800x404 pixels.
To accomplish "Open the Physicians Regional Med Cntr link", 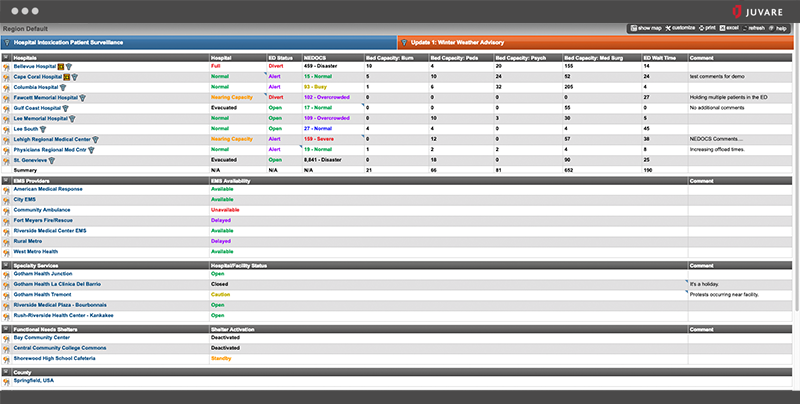I will (x=50, y=150).
